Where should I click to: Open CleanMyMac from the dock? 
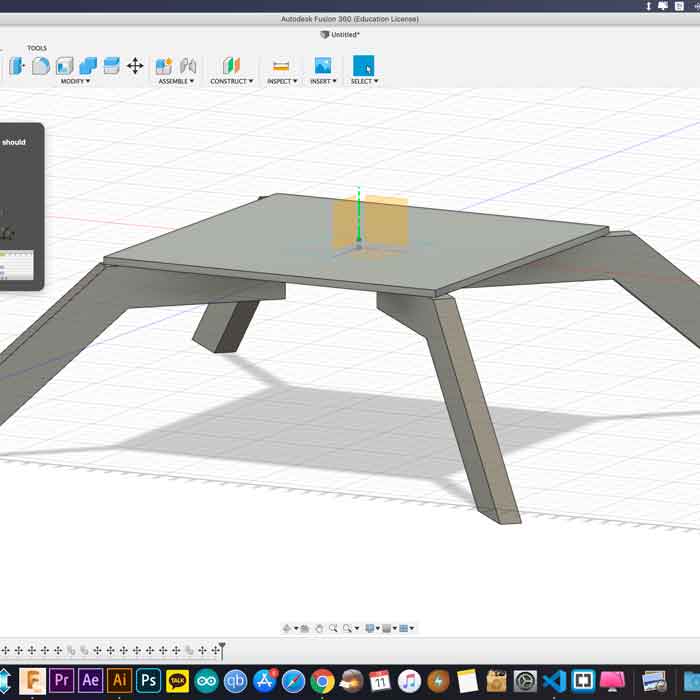tap(612, 681)
